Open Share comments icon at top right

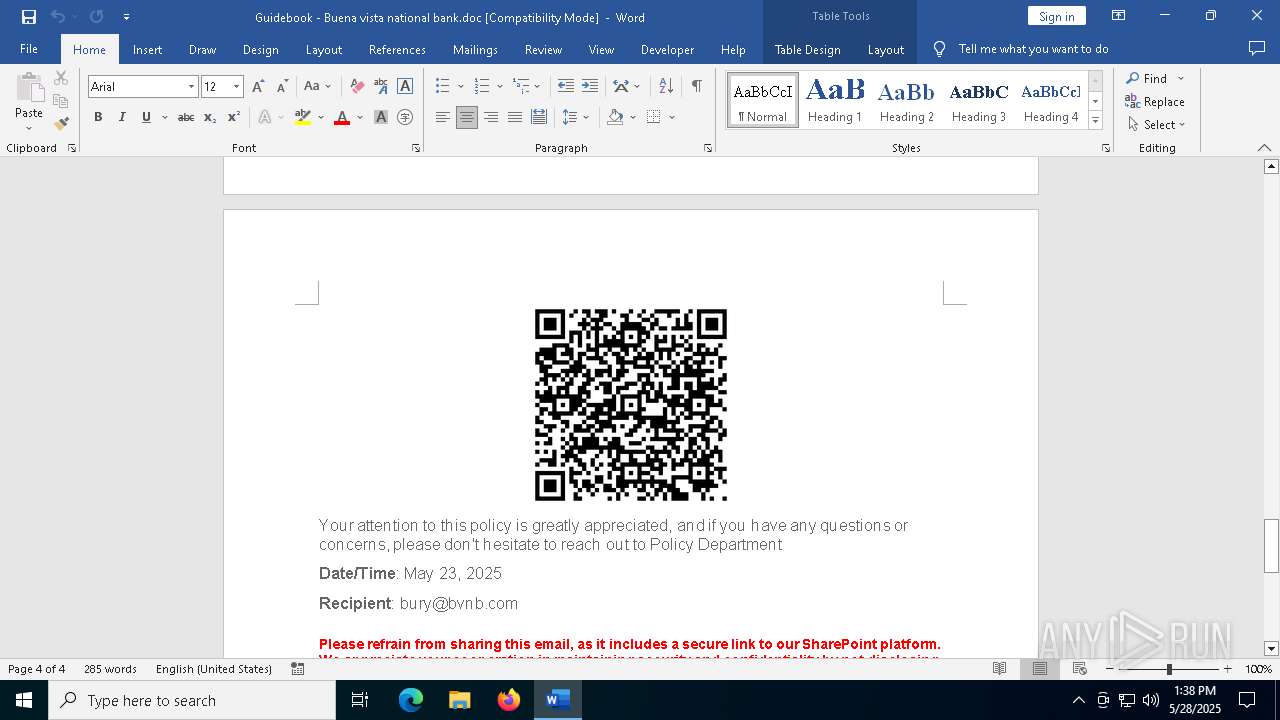(x=1257, y=48)
